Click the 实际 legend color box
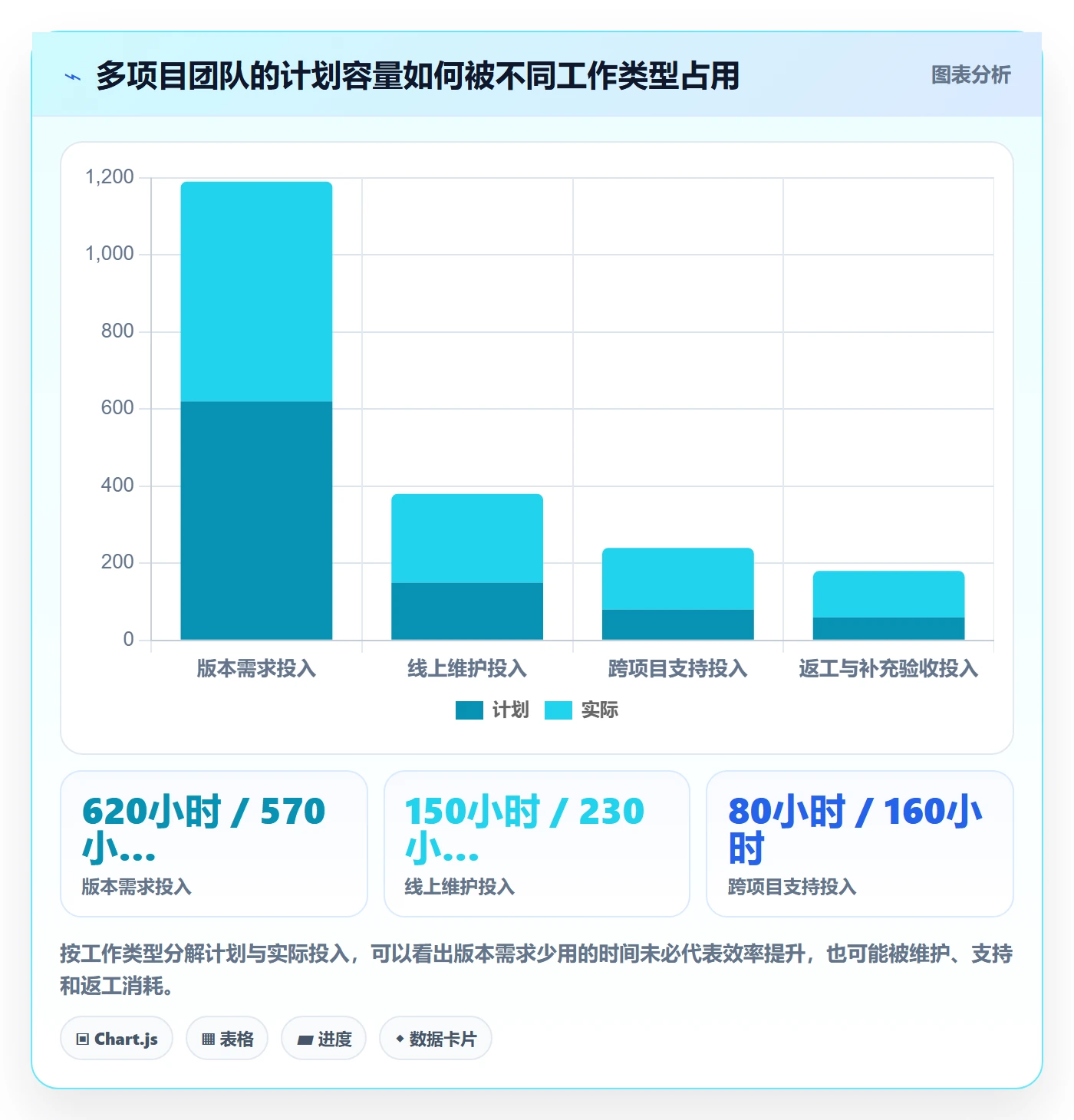 558,710
